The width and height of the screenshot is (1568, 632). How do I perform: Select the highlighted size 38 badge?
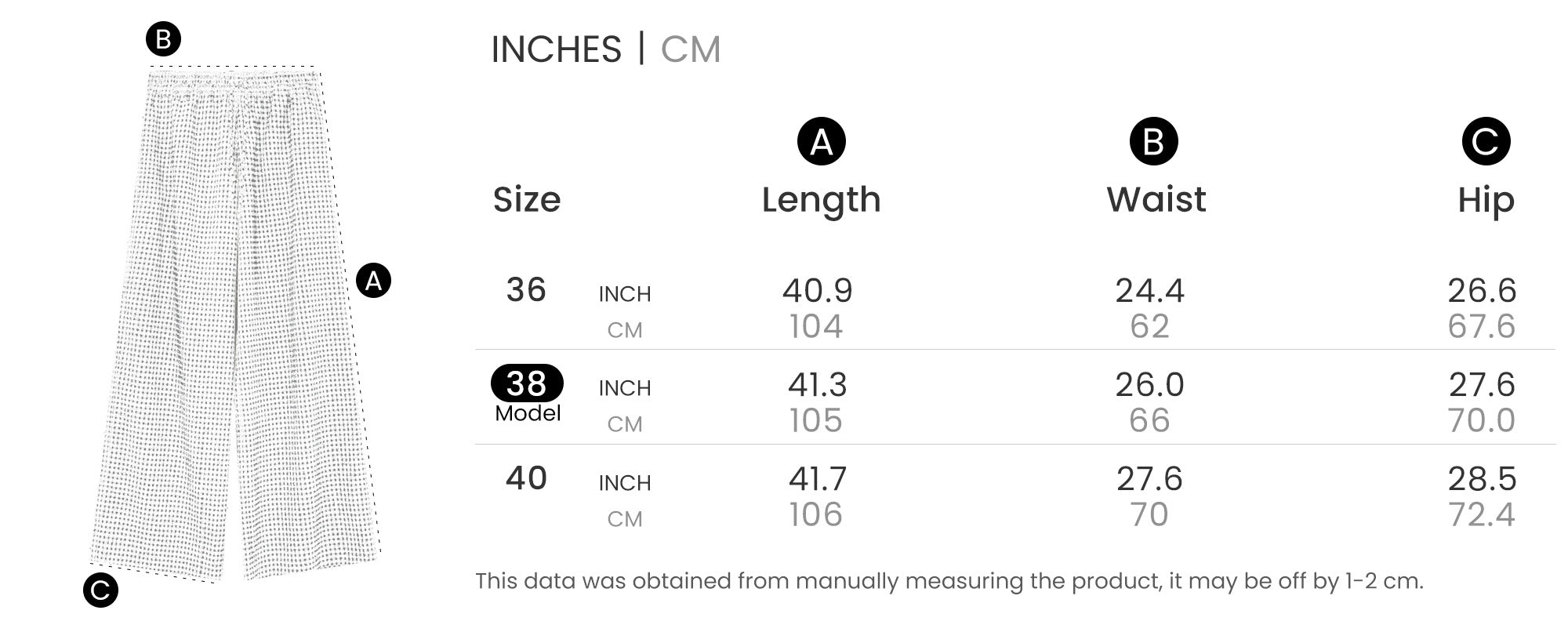527,383
